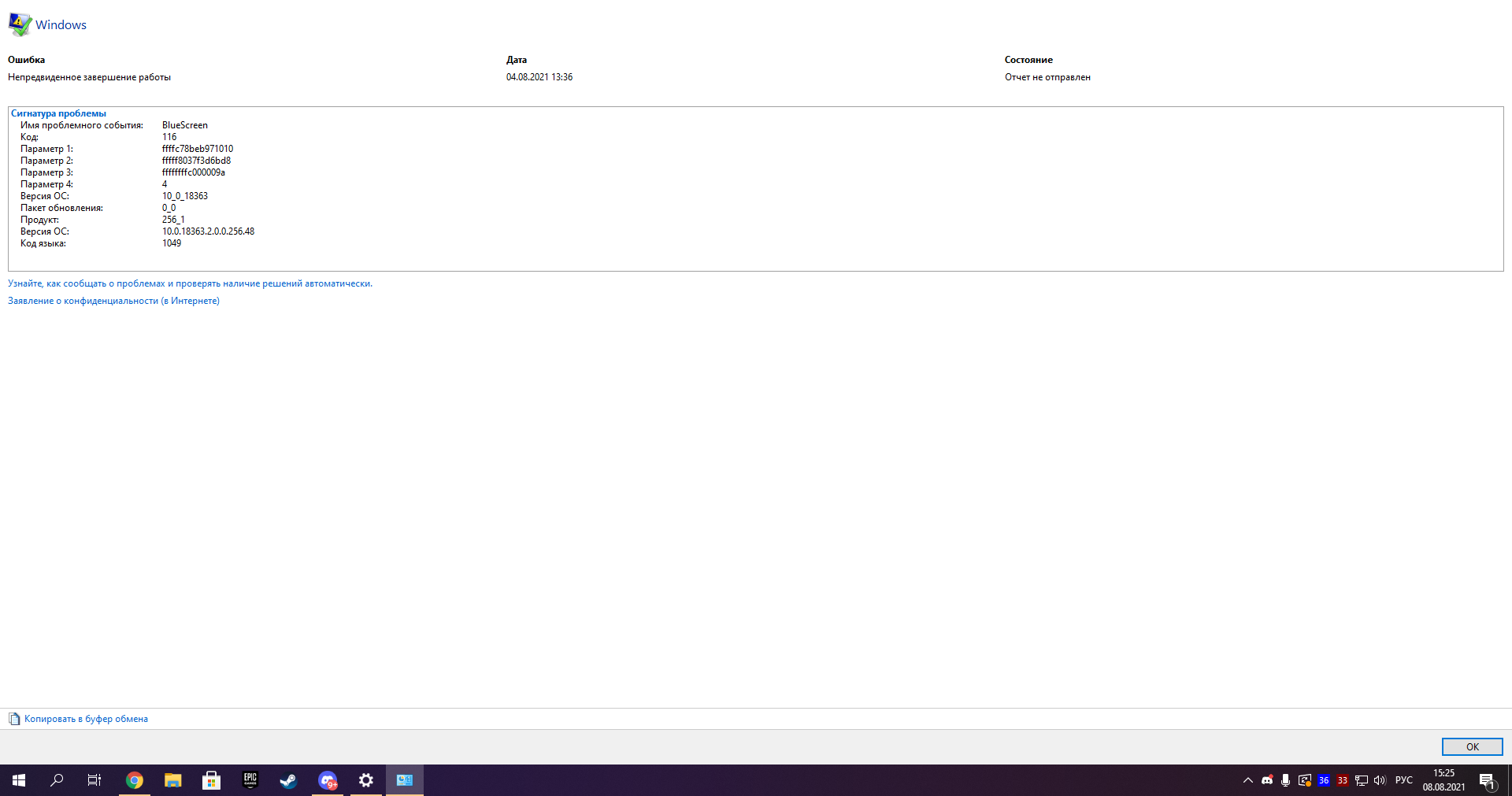Open the 'Узнайте, как сообщать о проблемах' link
The height and width of the screenshot is (796, 1512).
[190, 283]
